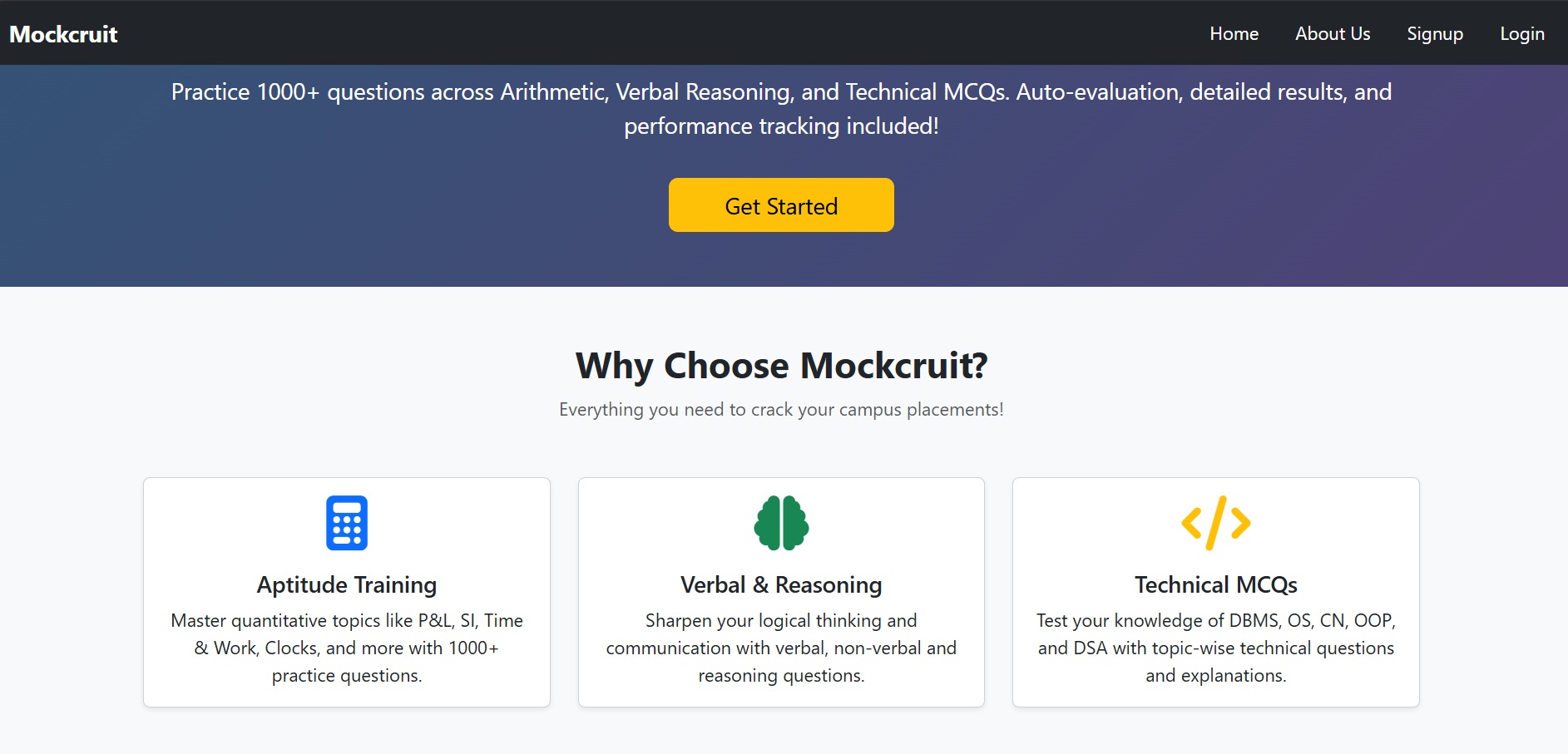Click the yellow code icon on Technical MCQs card
The width and height of the screenshot is (1568, 754).
1214,522
